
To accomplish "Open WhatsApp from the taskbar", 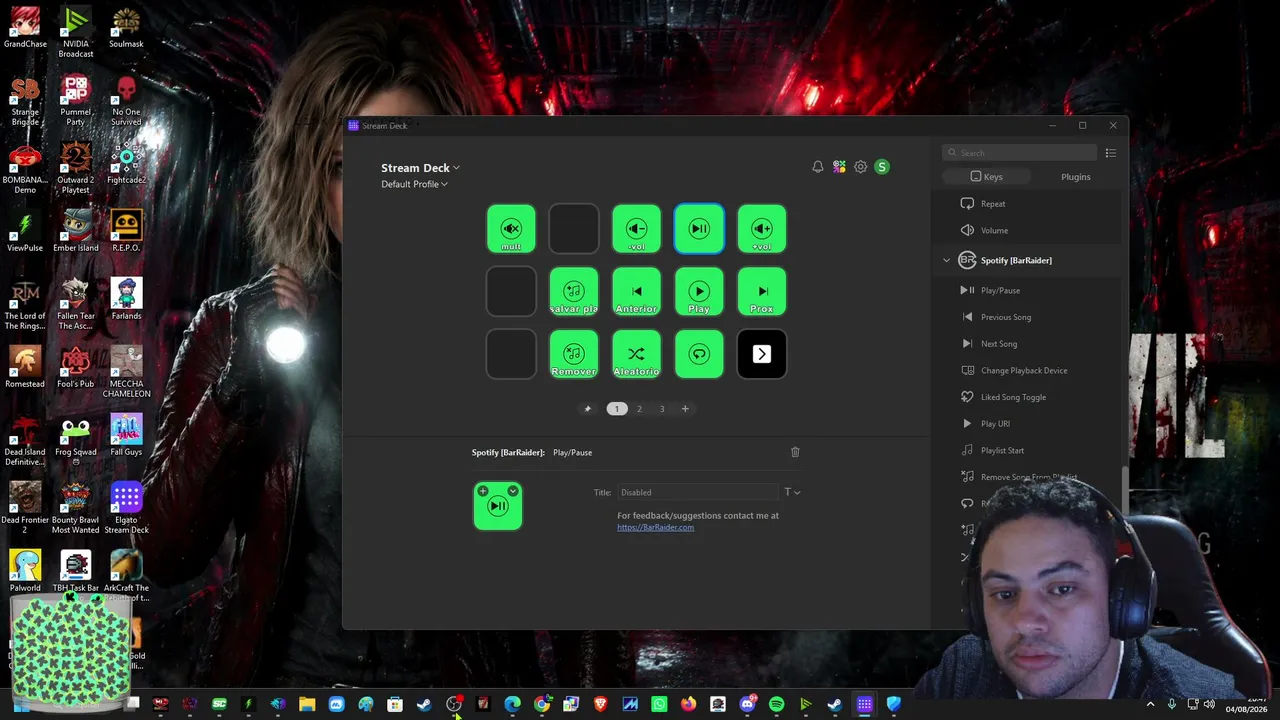I will (659, 705).
